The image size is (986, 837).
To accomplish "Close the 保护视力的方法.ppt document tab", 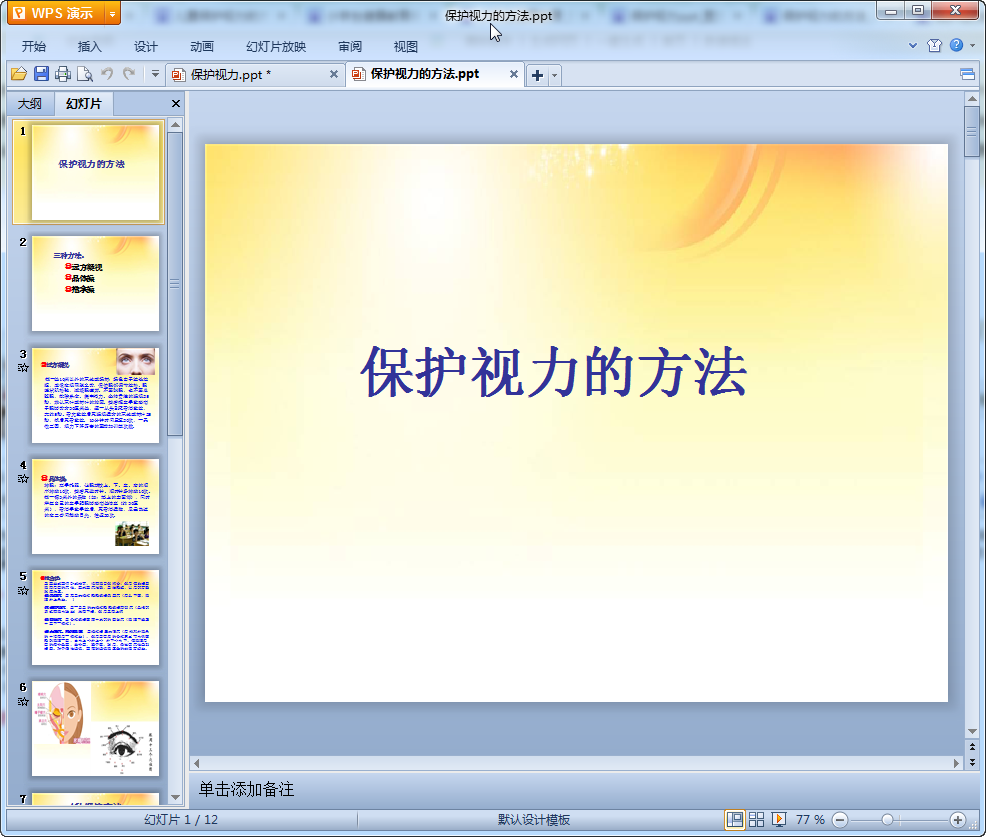I will click(514, 74).
